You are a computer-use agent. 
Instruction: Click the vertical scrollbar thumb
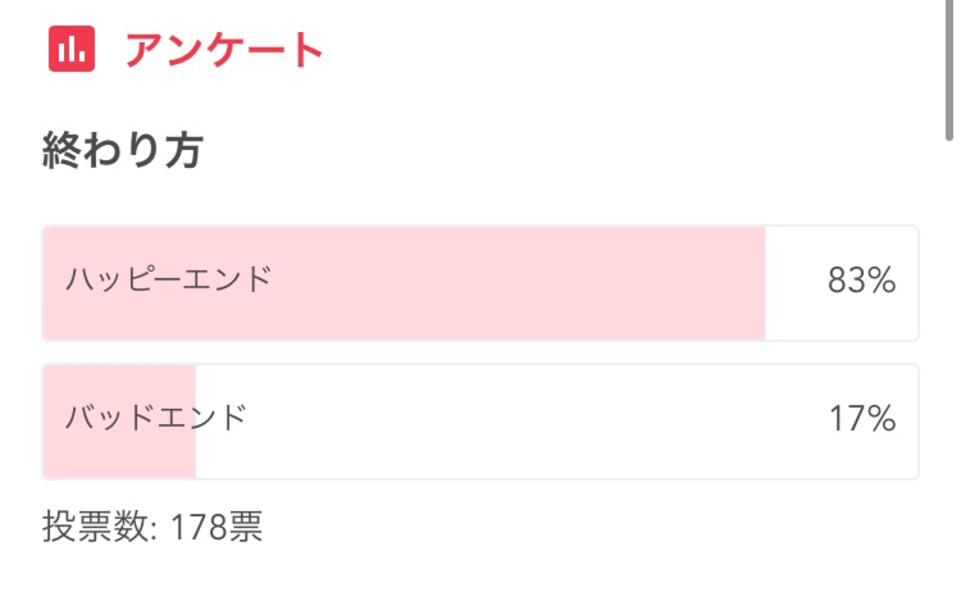[949, 70]
